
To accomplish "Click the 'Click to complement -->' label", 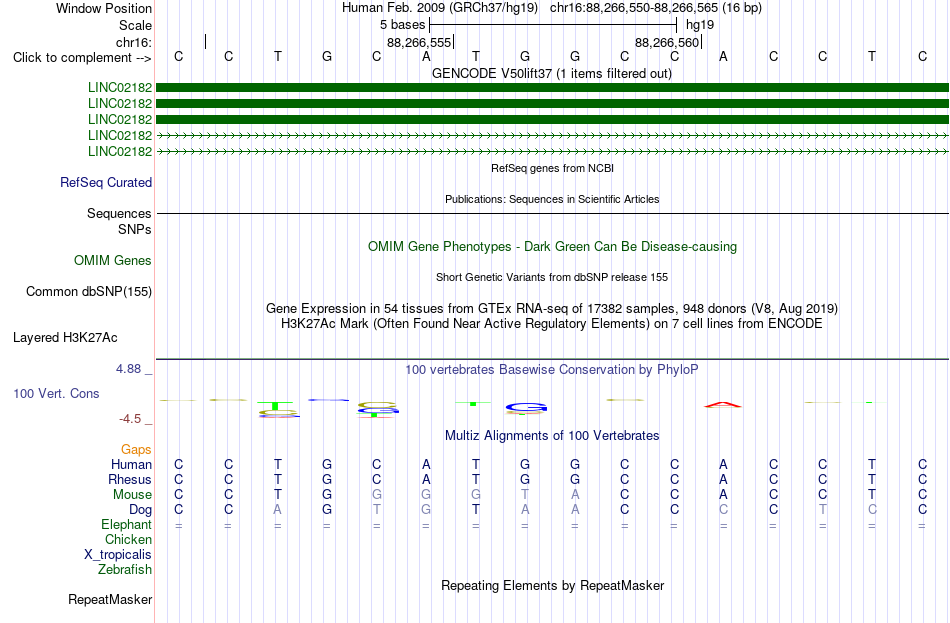I will click(82, 58).
